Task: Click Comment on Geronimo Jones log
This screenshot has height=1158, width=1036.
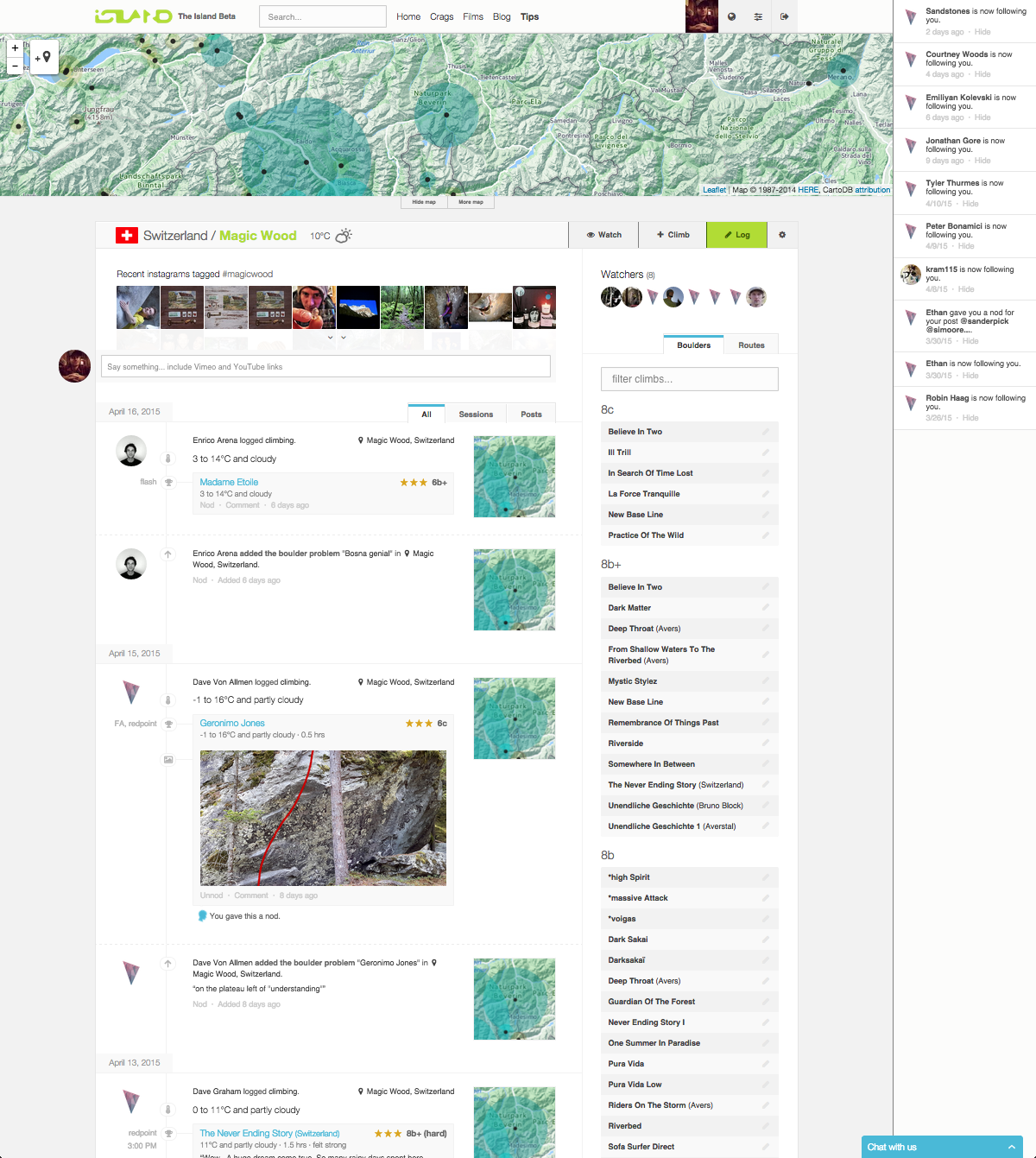Action: coord(251,895)
